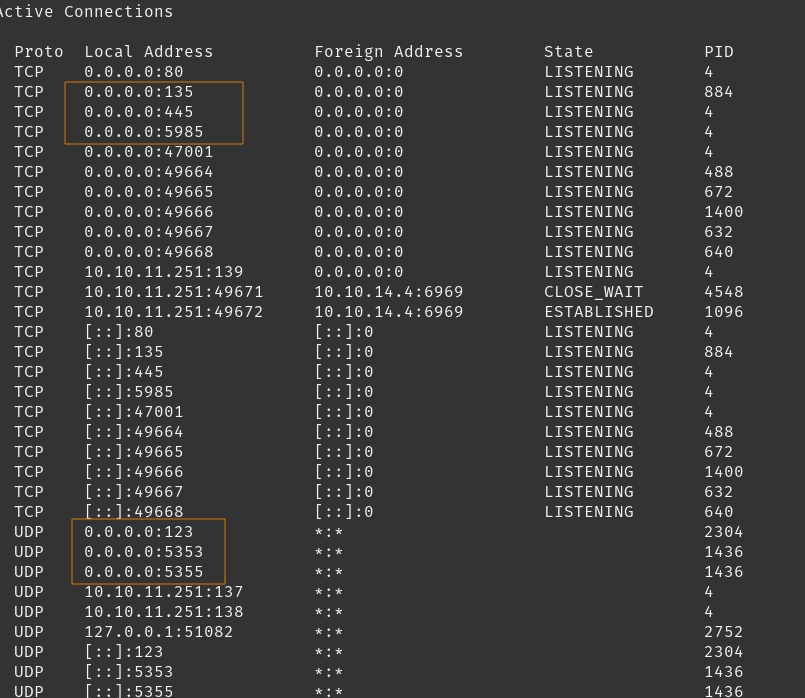
Task: Click the ESTABLISHED state text
Action: [x=599, y=312]
